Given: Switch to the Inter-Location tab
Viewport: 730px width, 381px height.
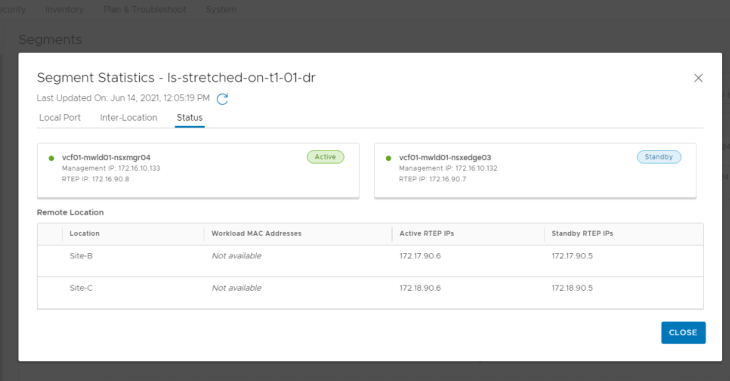Looking at the screenshot, I should coord(128,118).
